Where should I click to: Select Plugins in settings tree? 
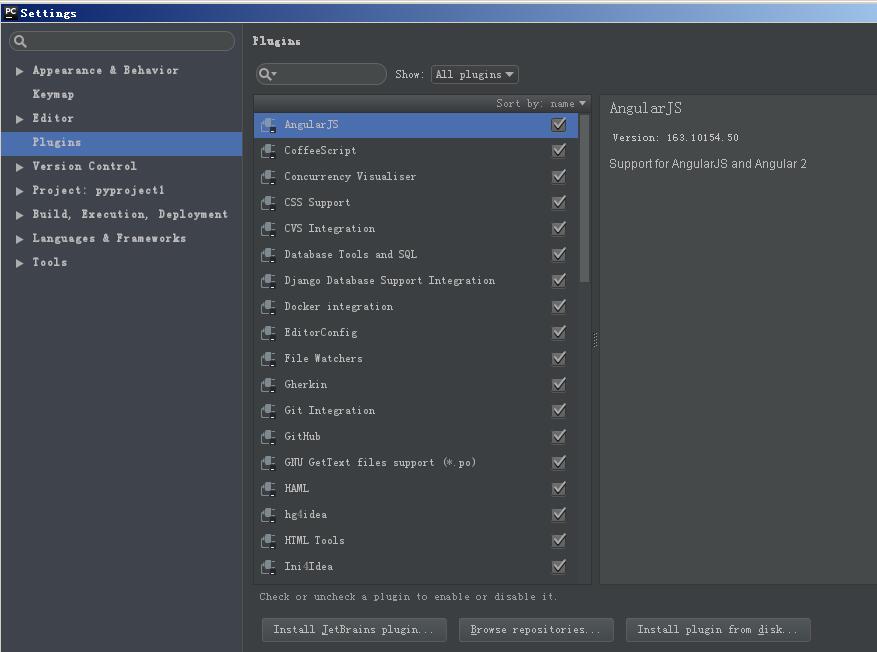pyautogui.click(x=121, y=143)
